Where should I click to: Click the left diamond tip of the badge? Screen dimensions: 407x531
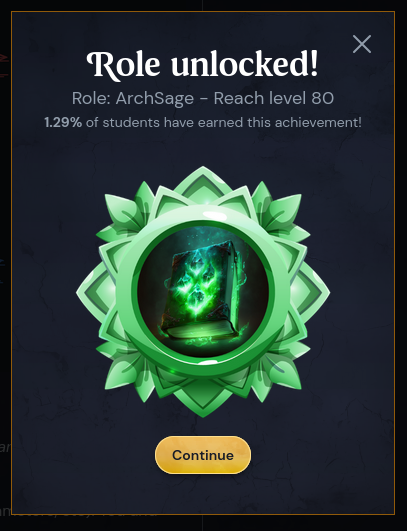(x=90, y=292)
